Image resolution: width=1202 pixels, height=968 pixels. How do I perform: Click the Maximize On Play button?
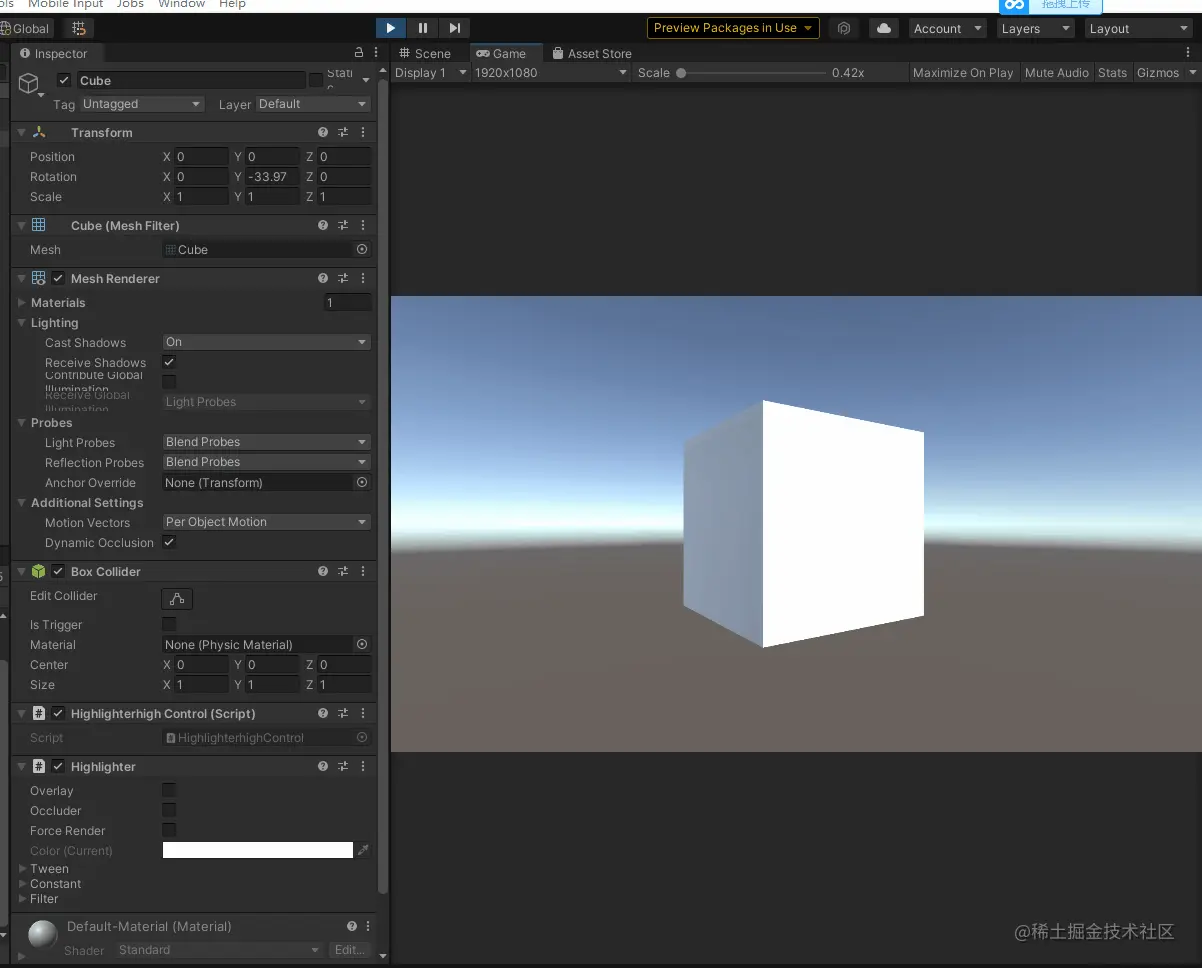coord(962,73)
